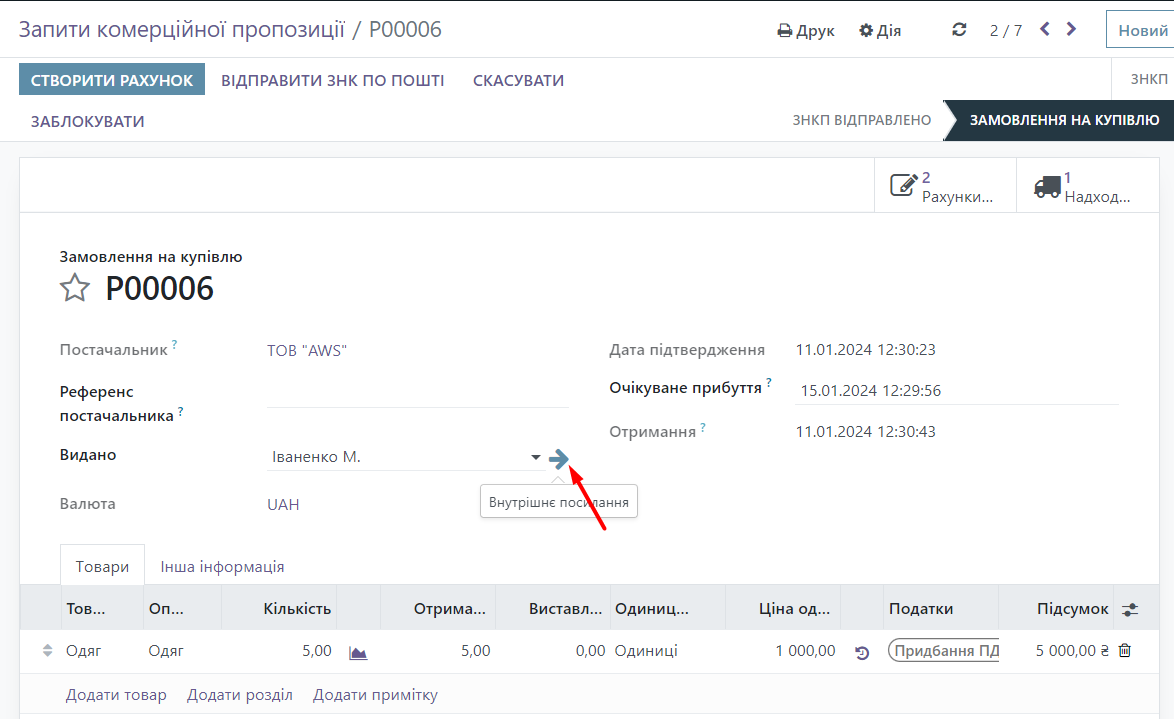Click the refresh icon near record counter
This screenshot has height=719, width=1174.
(x=960, y=30)
